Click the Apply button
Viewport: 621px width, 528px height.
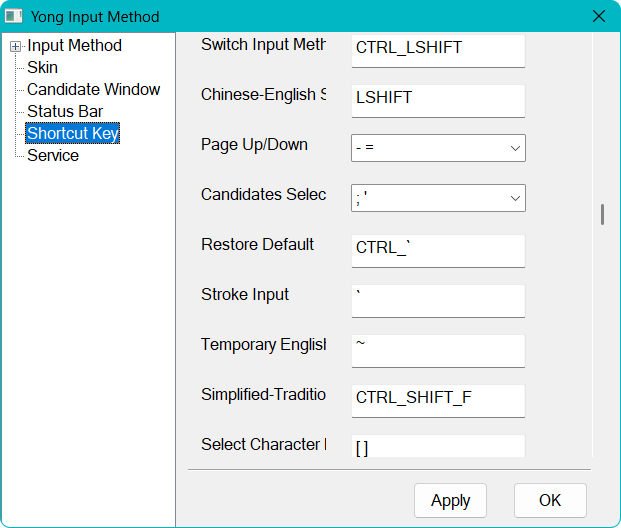coord(450,500)
